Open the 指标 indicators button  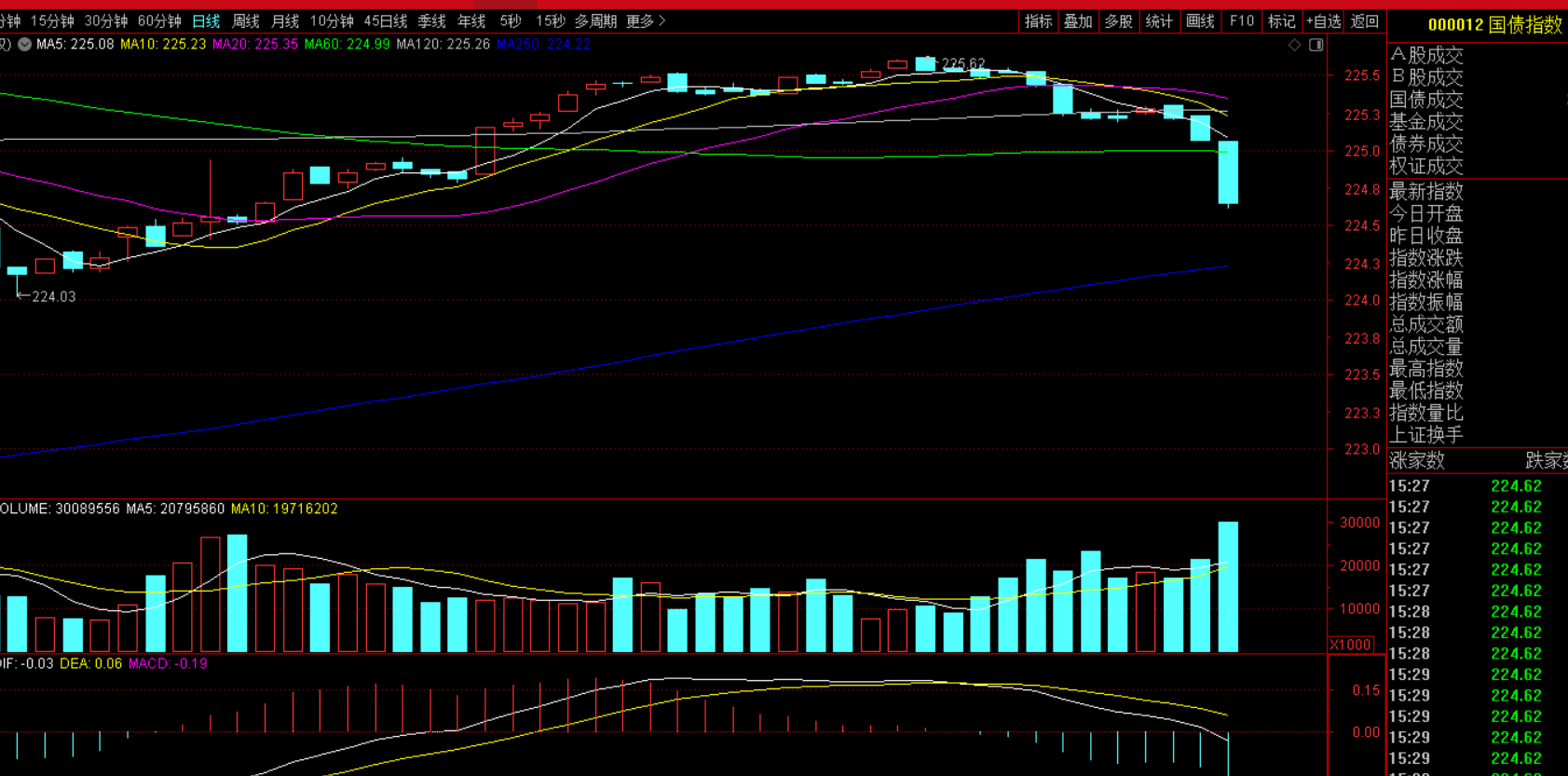1038,20
